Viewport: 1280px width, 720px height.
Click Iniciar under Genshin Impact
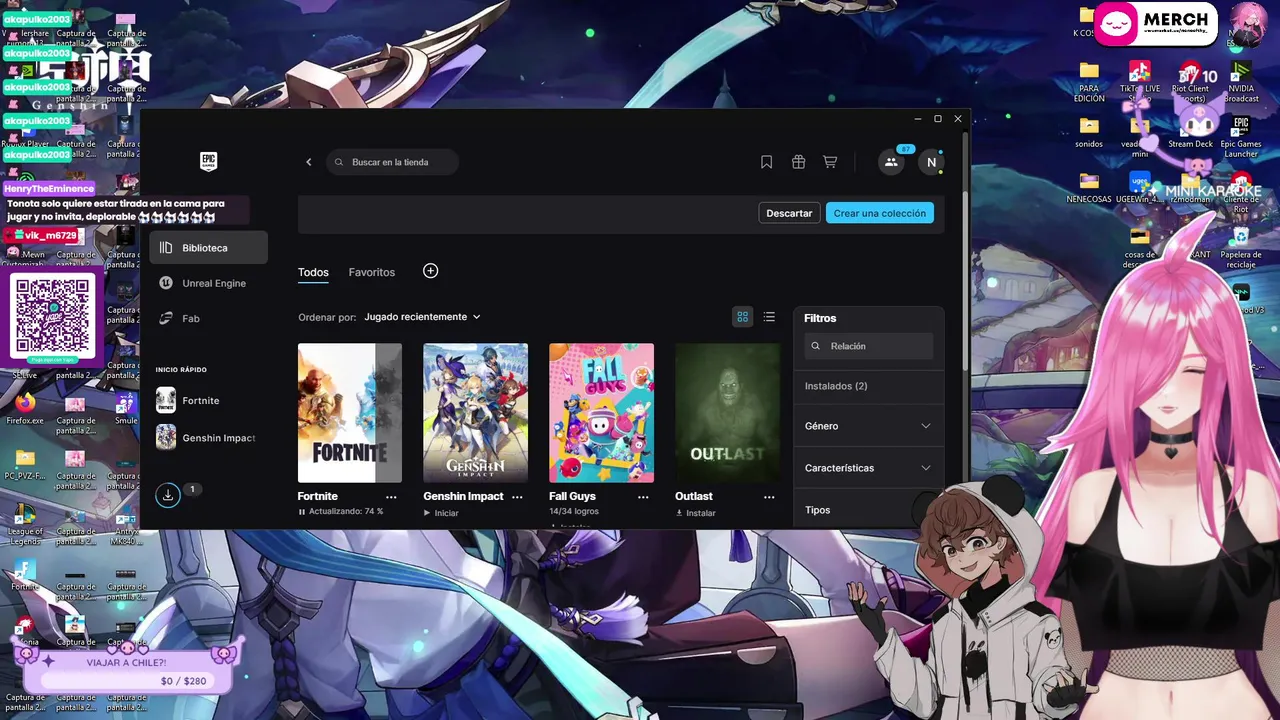click(441, 513)
